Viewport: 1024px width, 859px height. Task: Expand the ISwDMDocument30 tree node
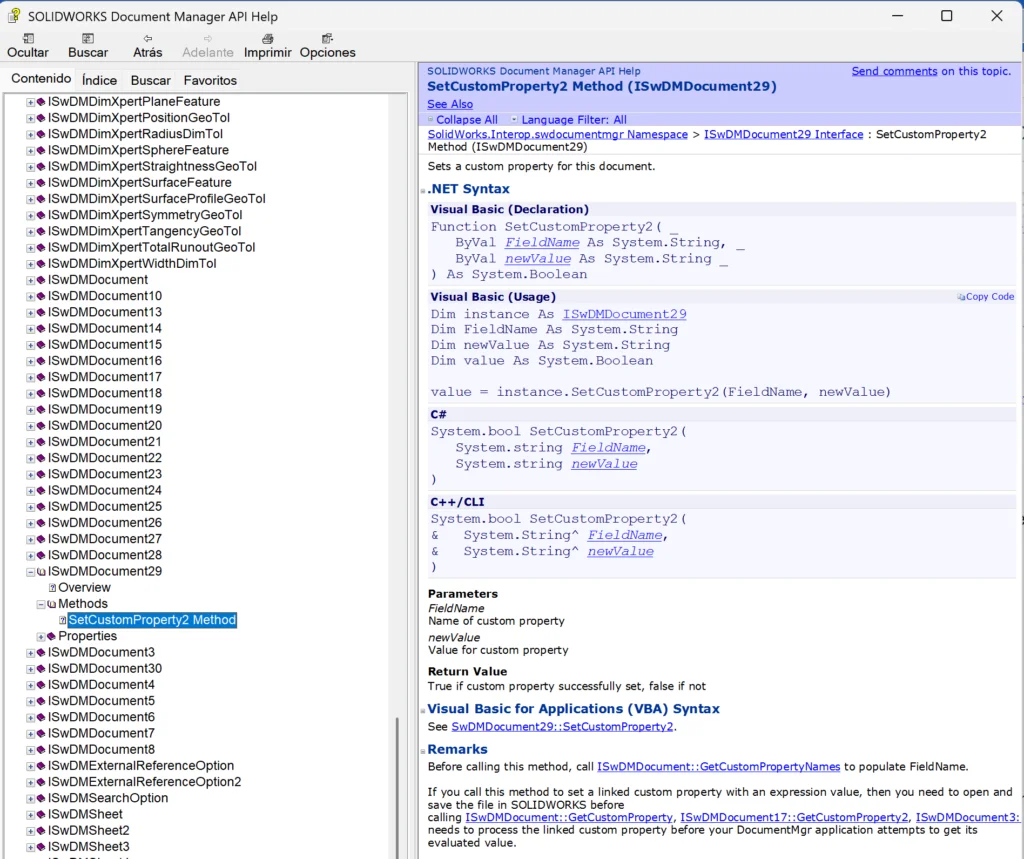(x=30, y=669)
